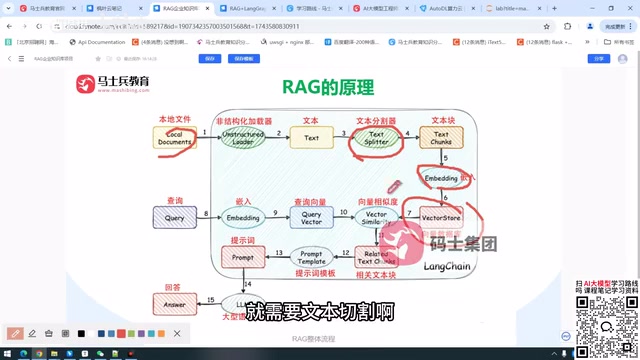
Task: Click the Chrome taskbar icon
Action: (39, 353)
